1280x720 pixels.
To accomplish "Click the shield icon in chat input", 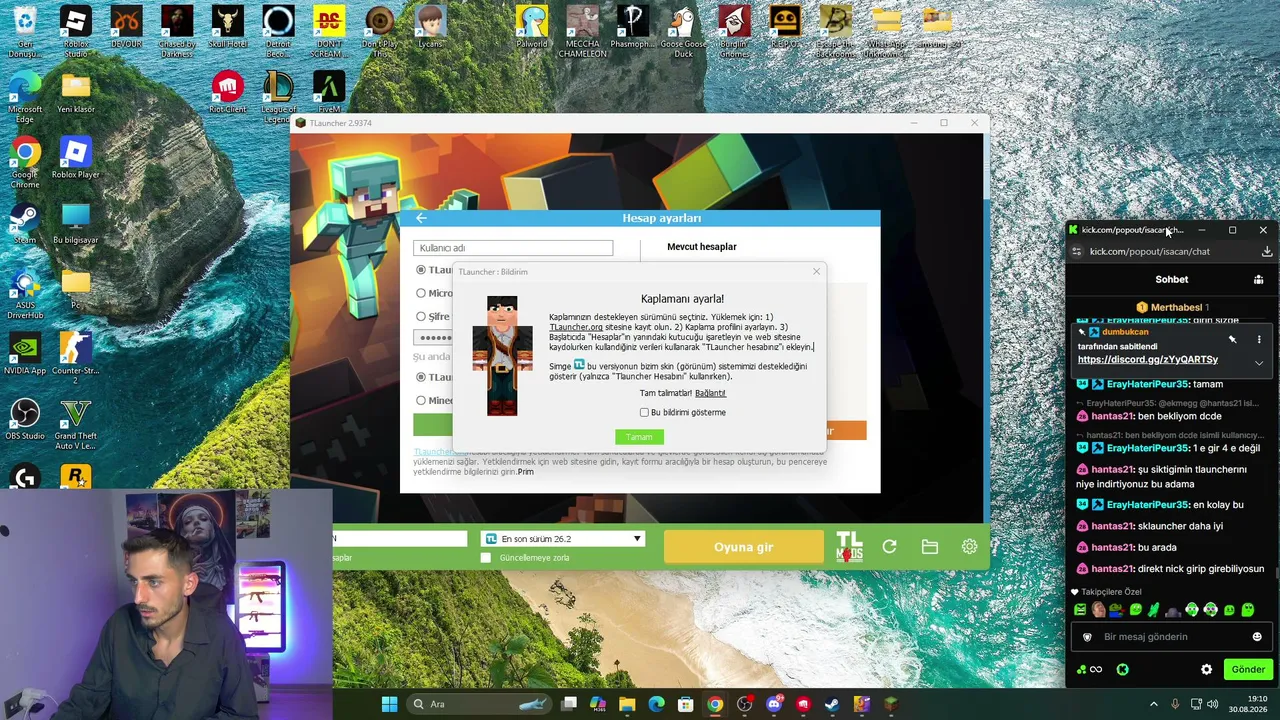I will point(1088,637).
